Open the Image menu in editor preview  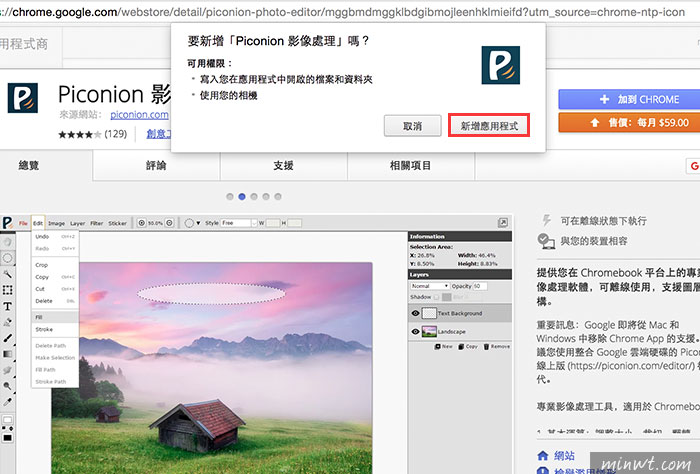tap(57, 223)
